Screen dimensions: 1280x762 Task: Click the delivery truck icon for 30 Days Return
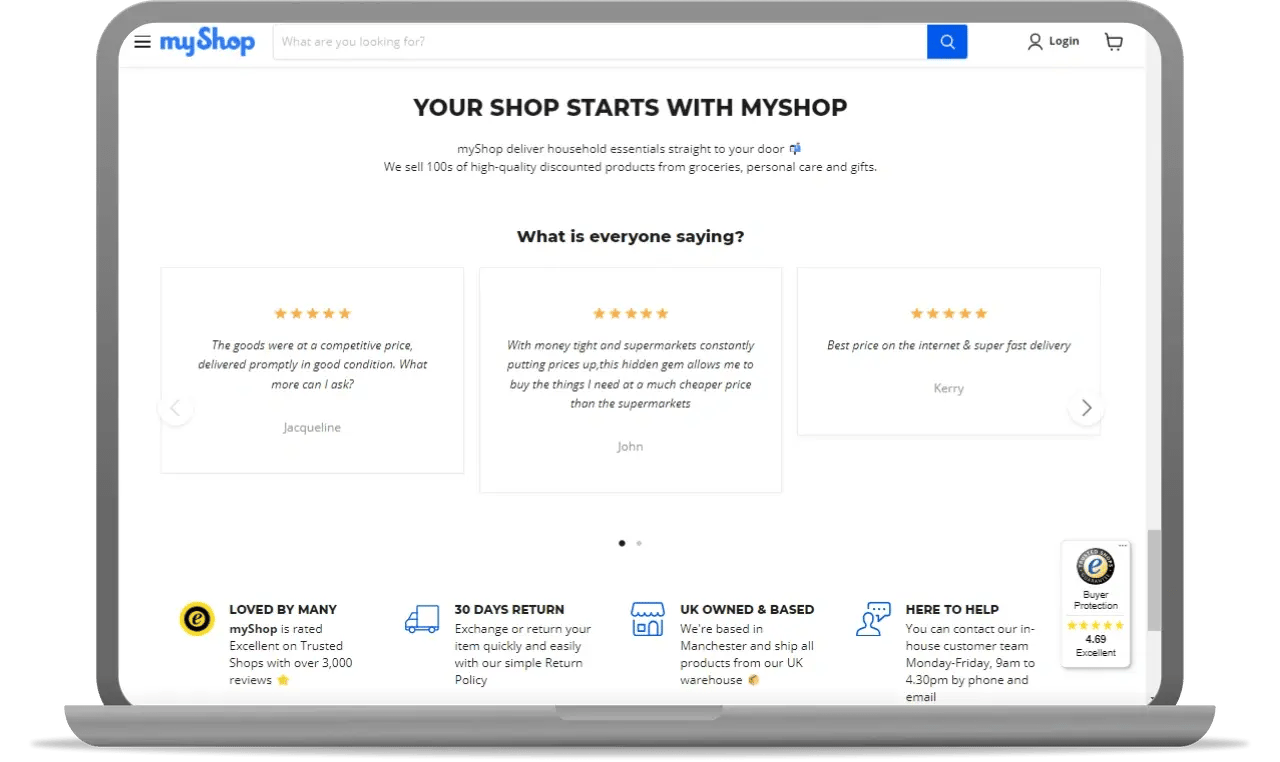coord(422,619)
